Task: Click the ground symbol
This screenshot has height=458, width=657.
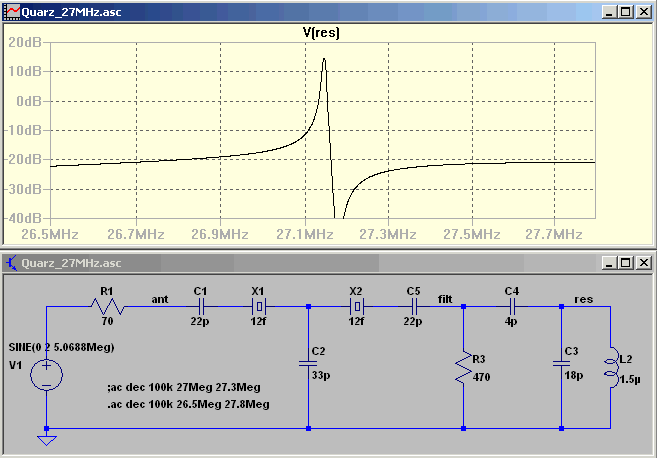Action: (x=47, y=440)
